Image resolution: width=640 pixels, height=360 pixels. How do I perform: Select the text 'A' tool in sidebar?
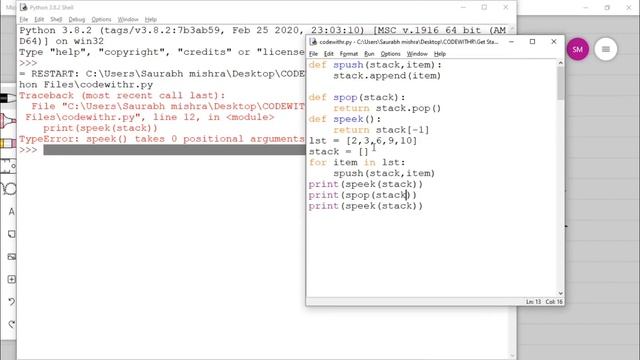tap(11, 211)
